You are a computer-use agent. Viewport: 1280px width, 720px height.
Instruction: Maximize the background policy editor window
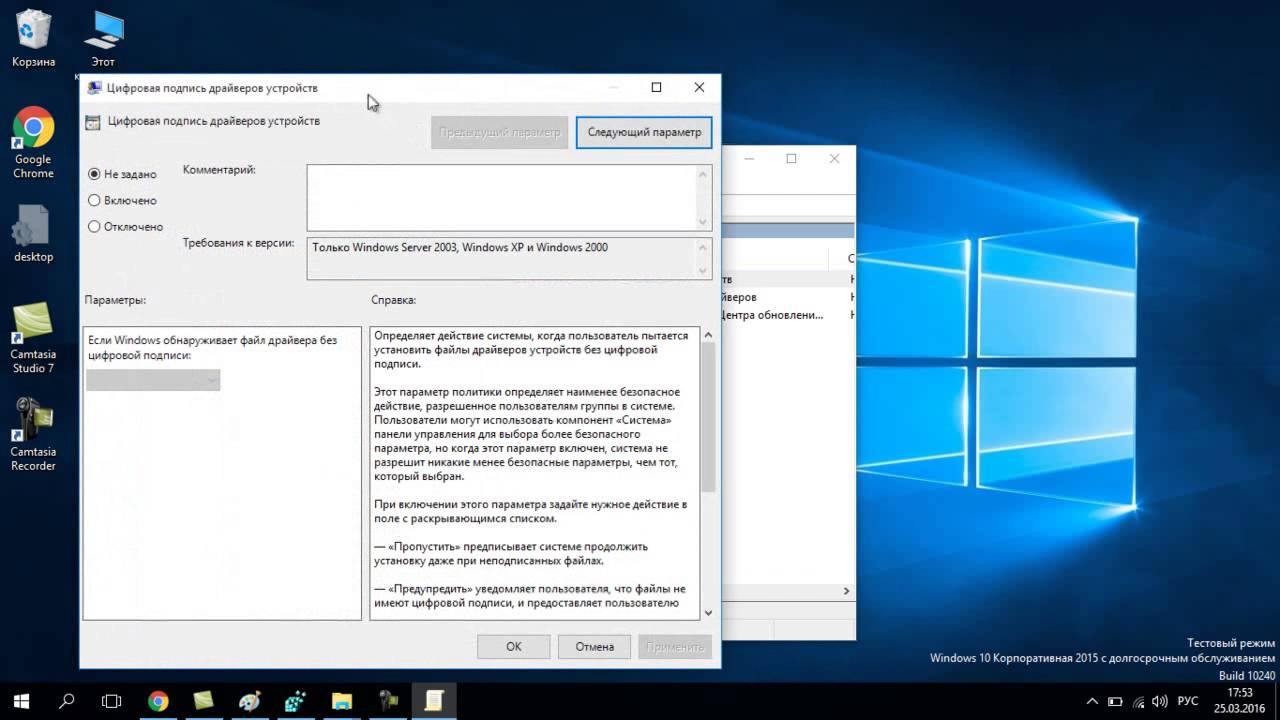tap(791, 158)
